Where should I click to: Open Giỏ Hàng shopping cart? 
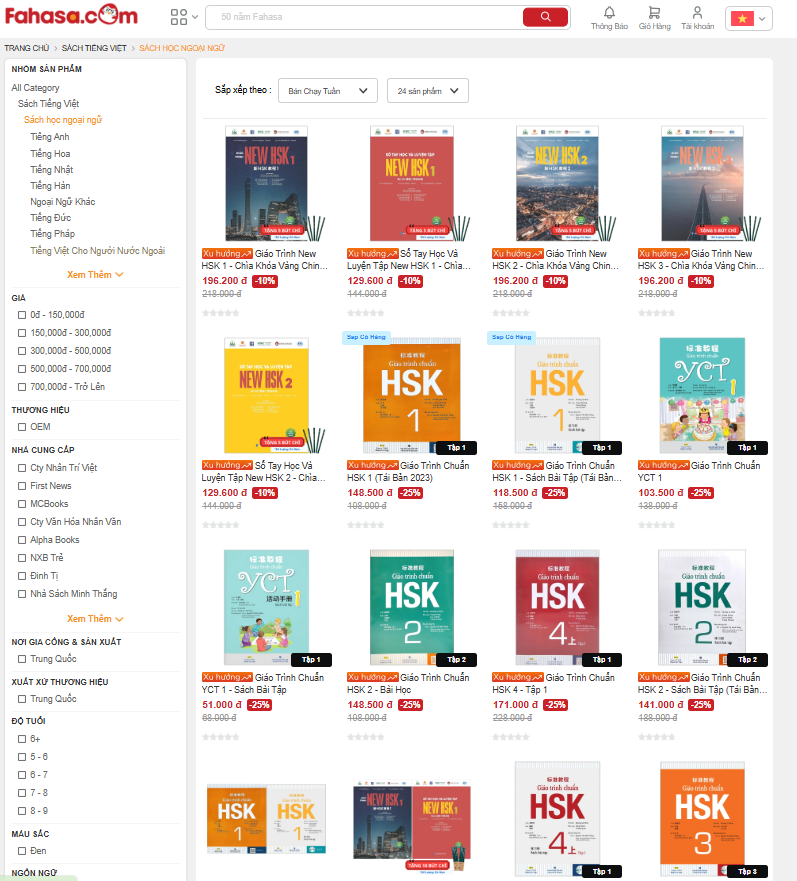coord(654,18)
